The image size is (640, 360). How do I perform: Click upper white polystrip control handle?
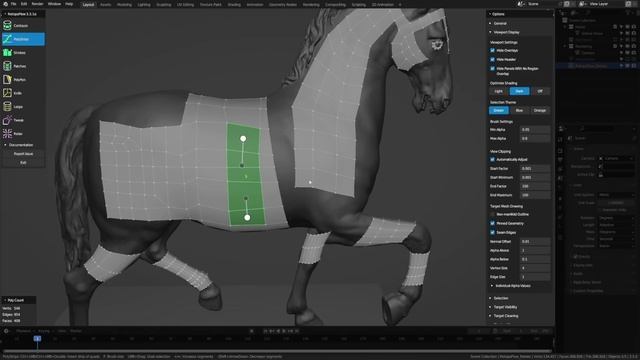click(243, 139)
